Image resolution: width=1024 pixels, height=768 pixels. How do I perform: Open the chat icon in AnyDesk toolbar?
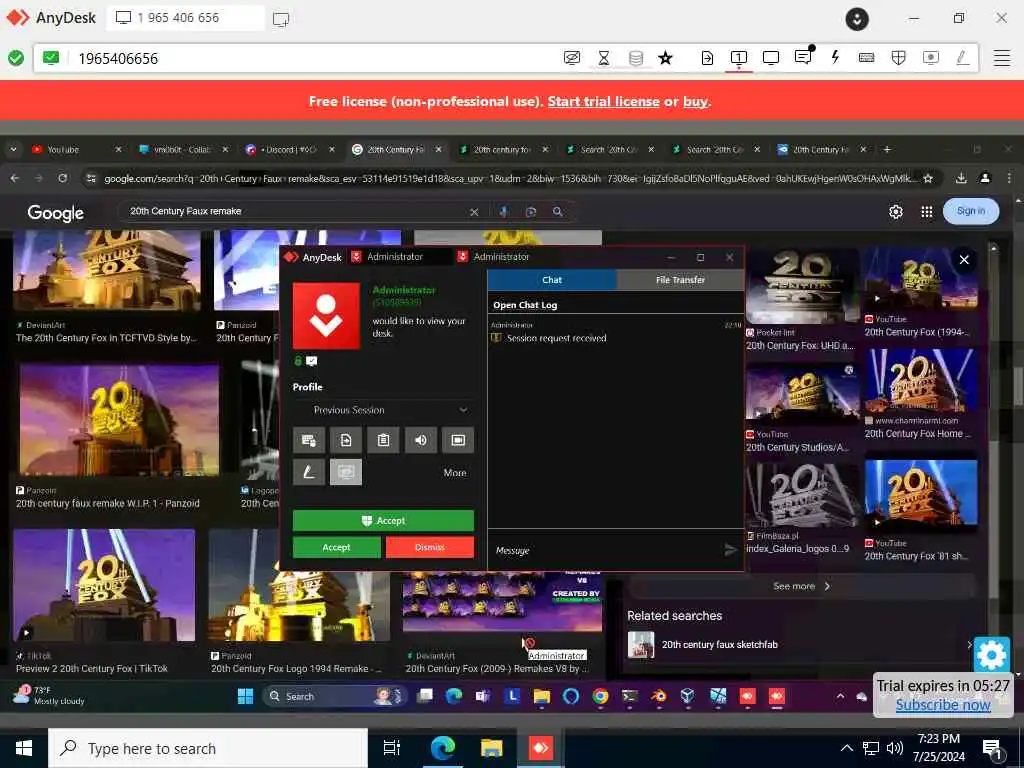tap(803, 57)
